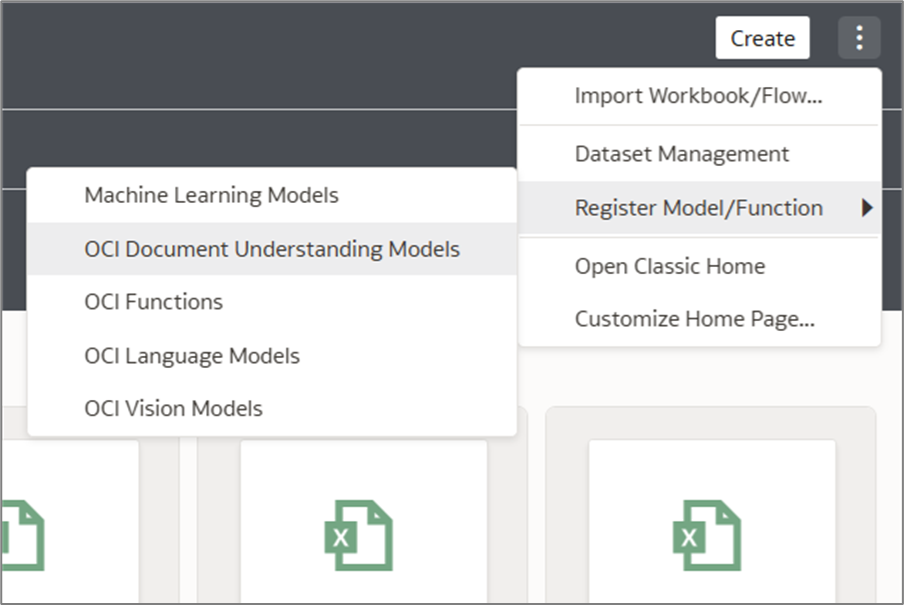Expand the Register Model/Function submenu arrow

[867, 208]
